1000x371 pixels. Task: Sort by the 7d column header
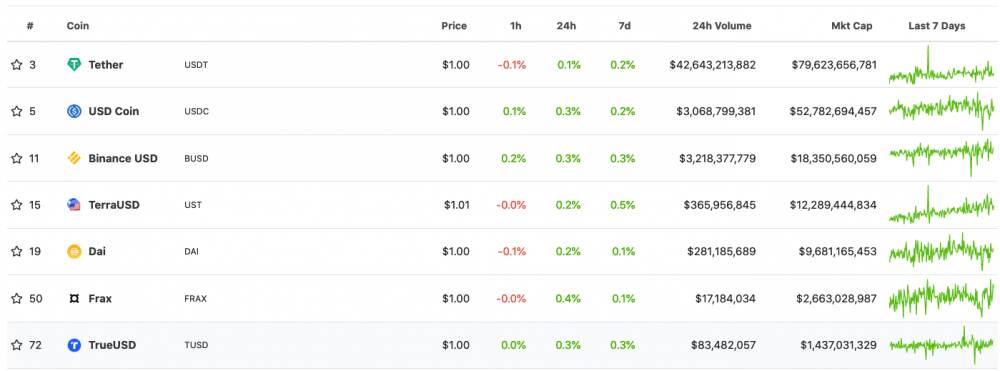(625, 26)
